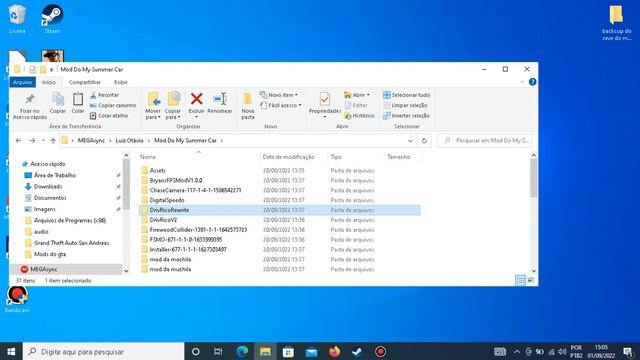Click MEGAsync in address bar path

(91, 140)
